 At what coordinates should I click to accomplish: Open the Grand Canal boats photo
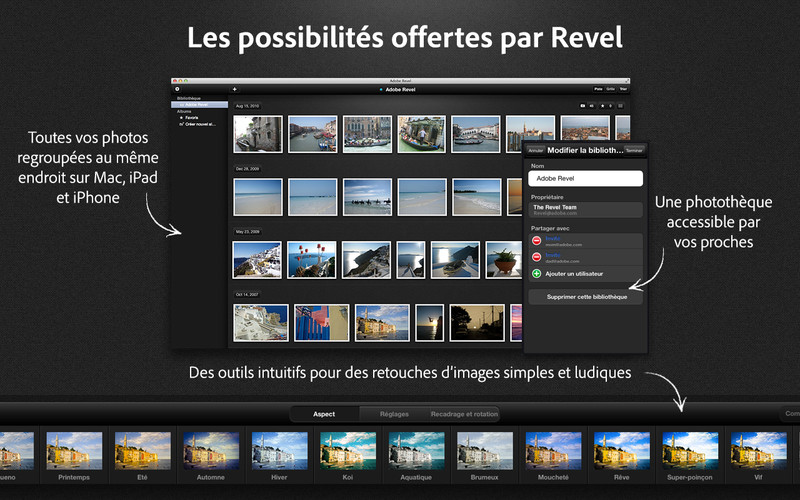(312, 134)
